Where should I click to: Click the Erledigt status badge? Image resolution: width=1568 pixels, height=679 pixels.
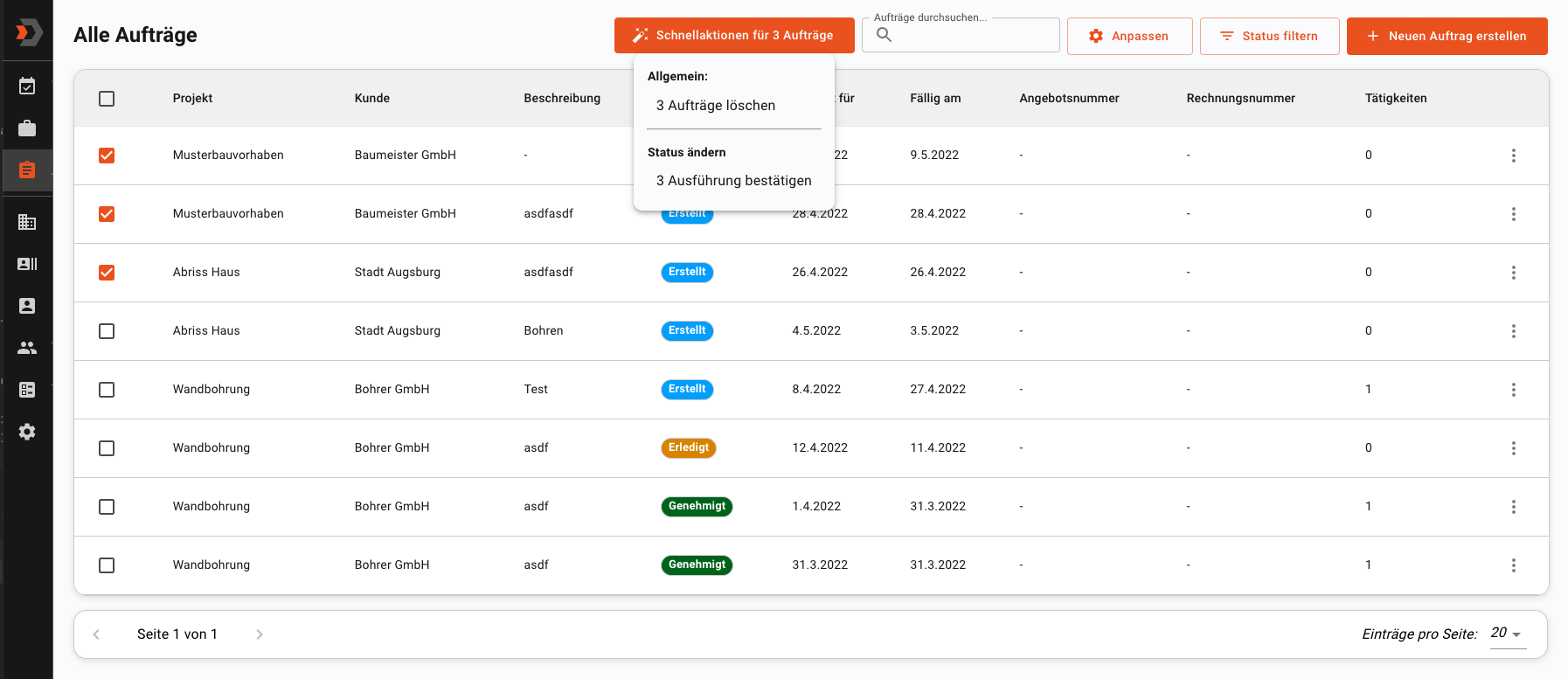[689, 448]
